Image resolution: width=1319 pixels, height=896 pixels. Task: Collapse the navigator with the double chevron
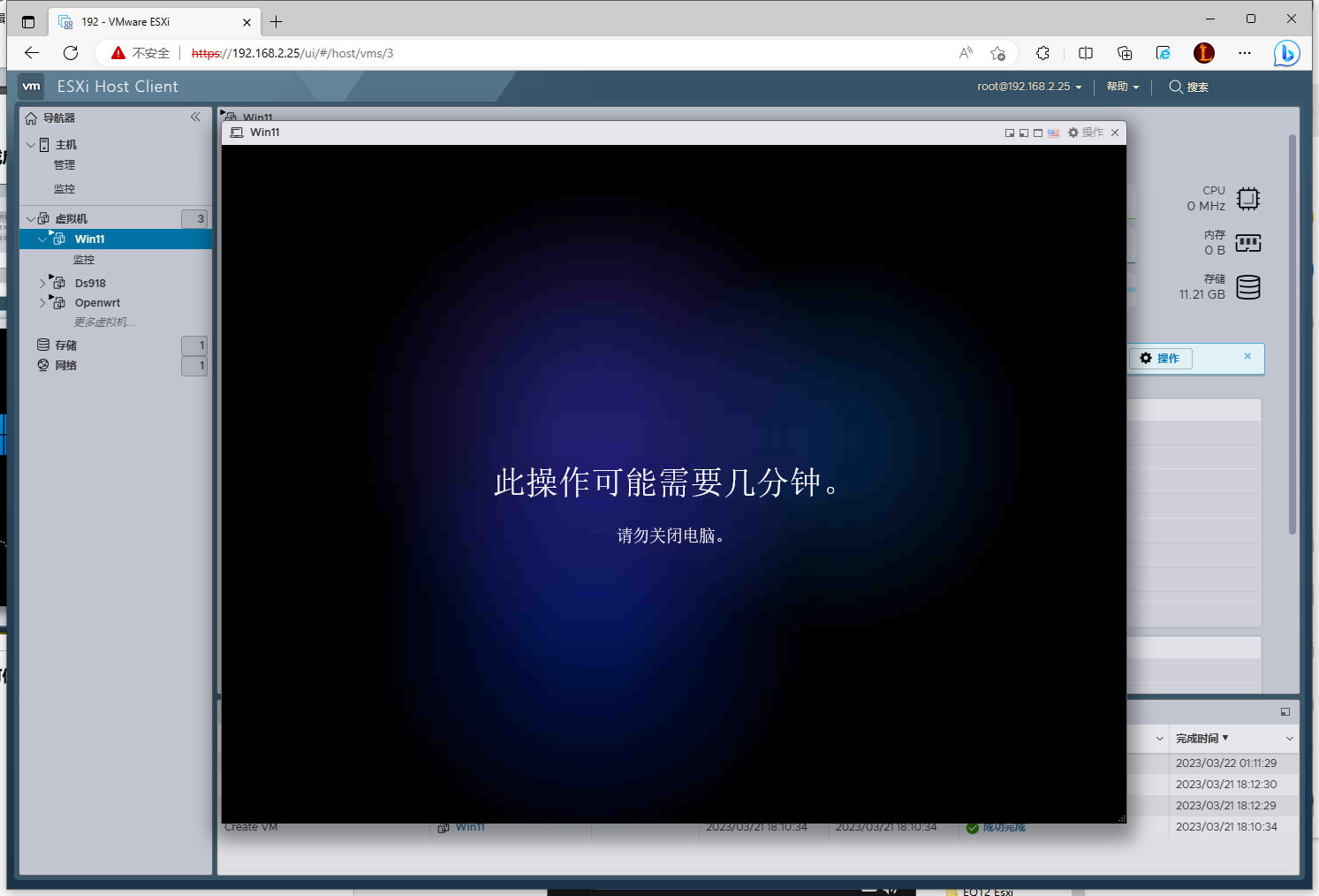195,117
